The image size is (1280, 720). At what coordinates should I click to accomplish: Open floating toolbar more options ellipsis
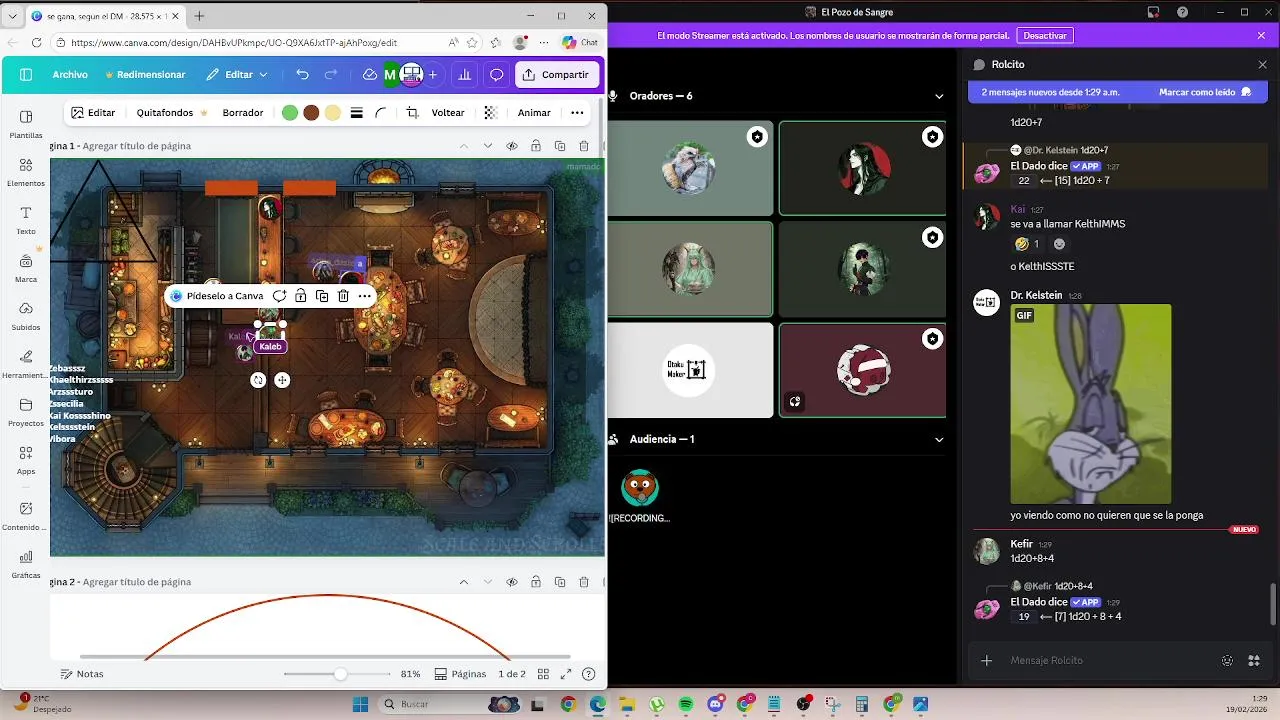point(365,296)
